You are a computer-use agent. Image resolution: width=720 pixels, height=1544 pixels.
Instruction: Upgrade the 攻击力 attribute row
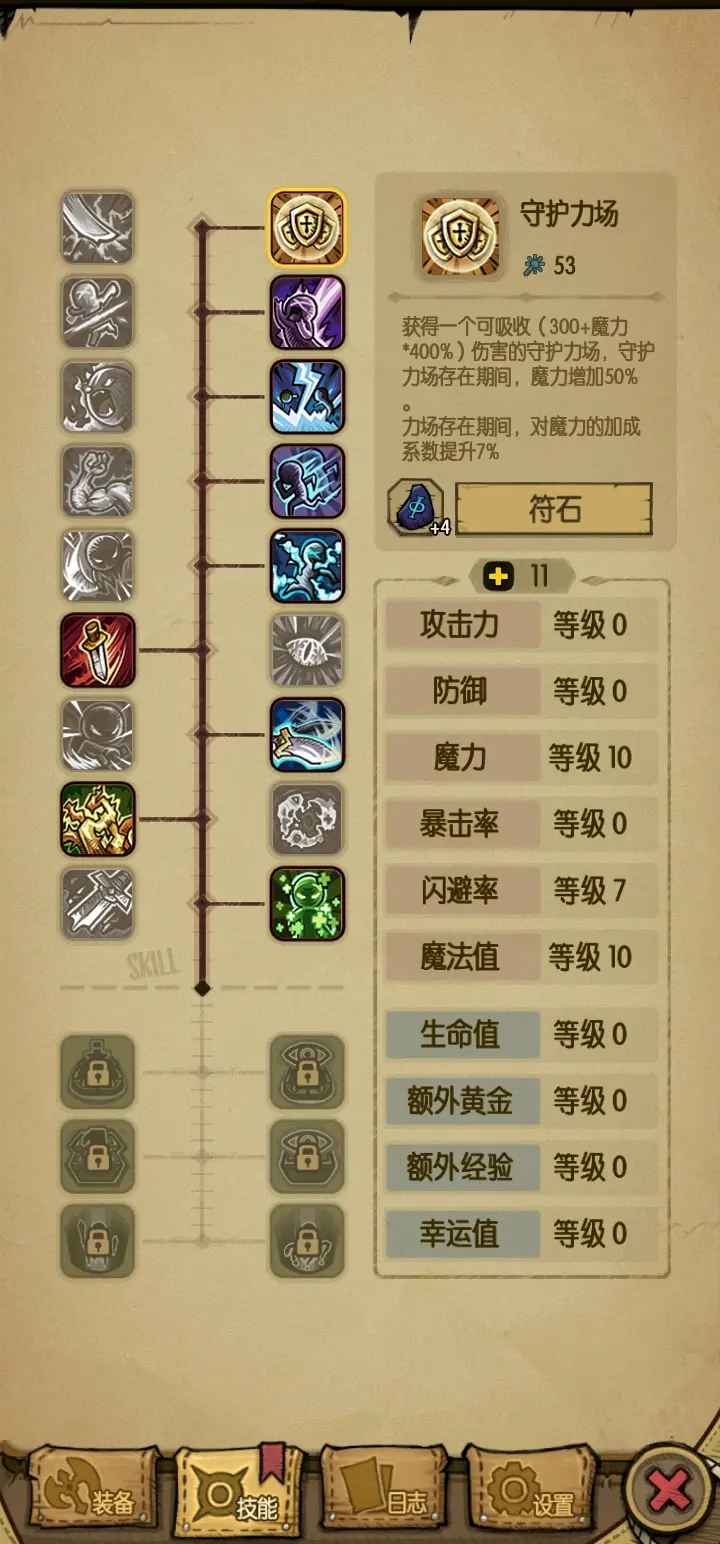tap(521, 626)
